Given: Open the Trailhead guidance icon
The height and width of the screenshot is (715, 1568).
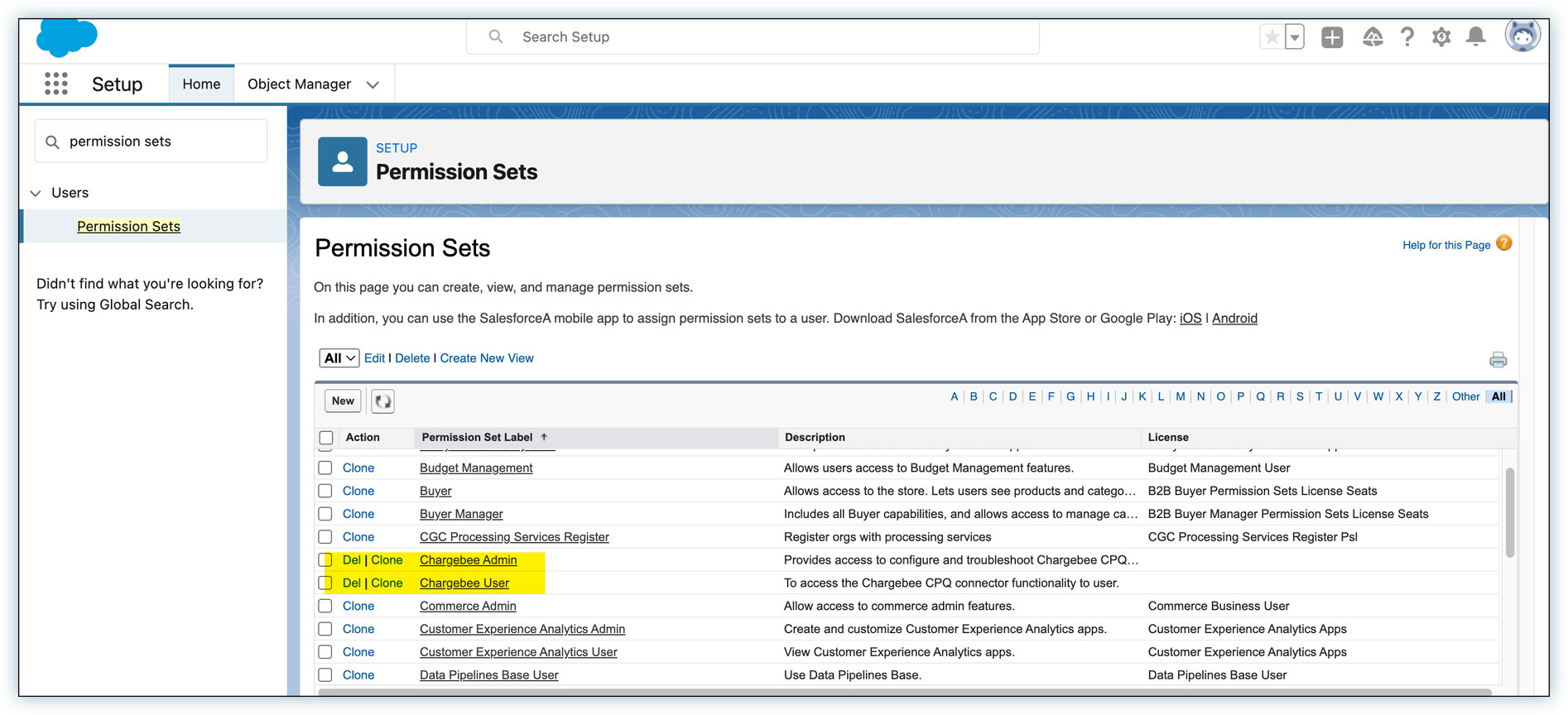Looking at the screenshot, I should 1373,37.
